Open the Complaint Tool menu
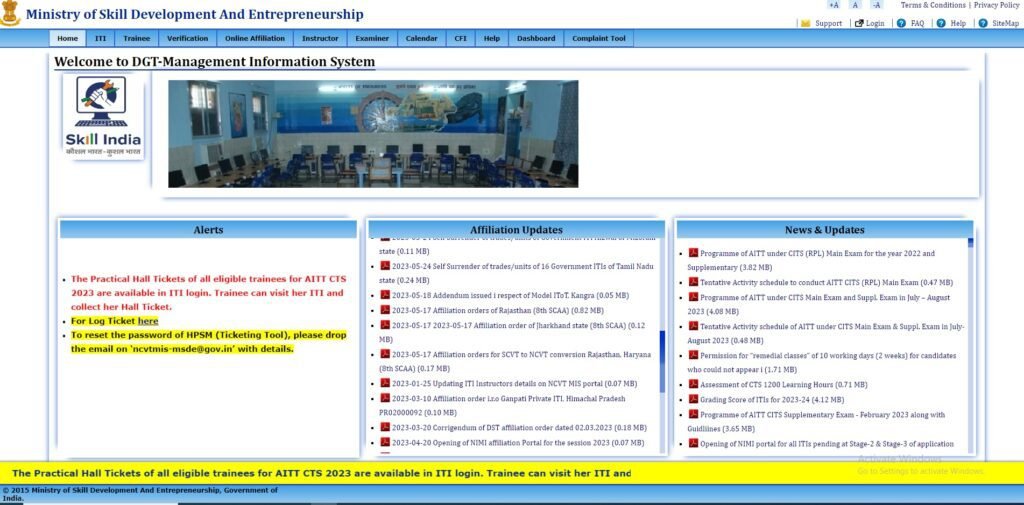 pos(599,39)
